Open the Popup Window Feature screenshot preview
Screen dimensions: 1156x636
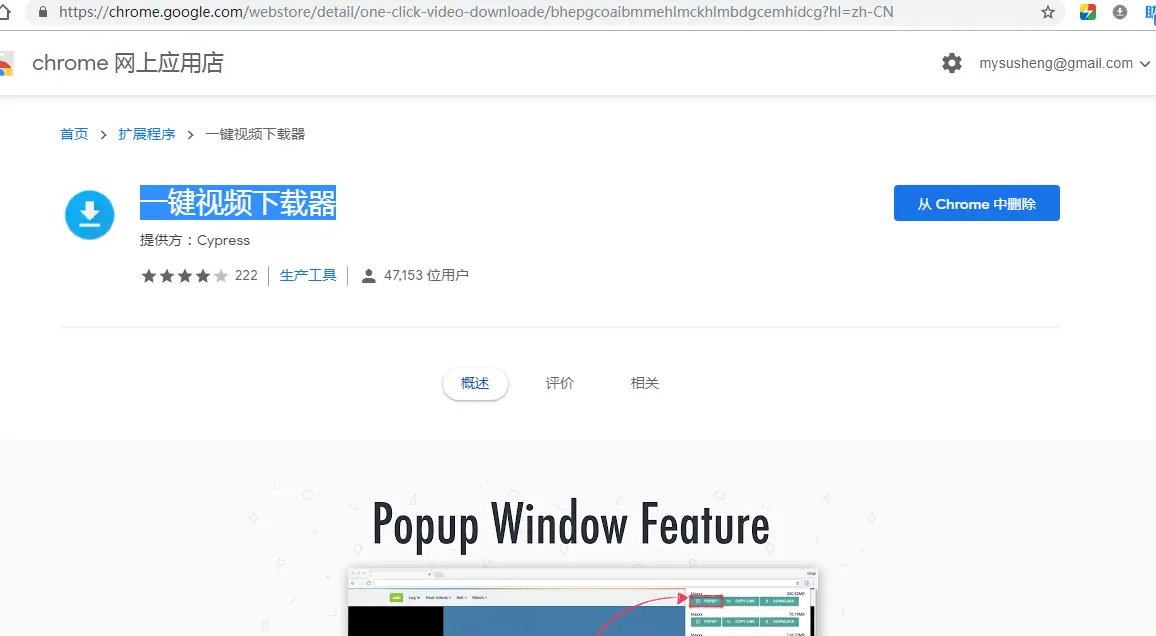point(582,601)
